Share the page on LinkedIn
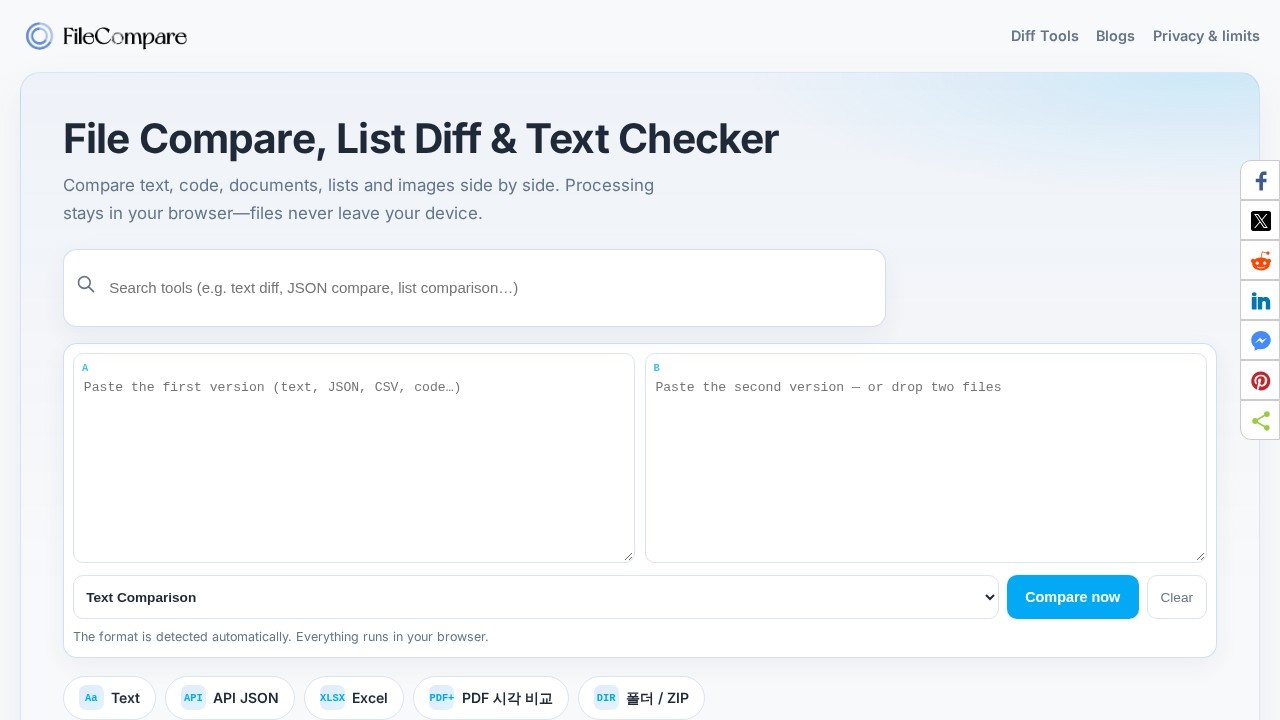 1260,301
